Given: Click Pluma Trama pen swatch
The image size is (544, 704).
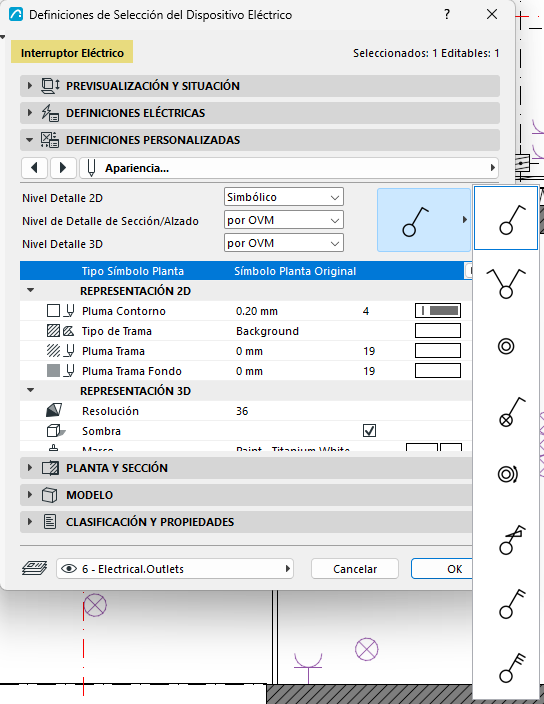Looking at the screenshot, I should point(438,351).
